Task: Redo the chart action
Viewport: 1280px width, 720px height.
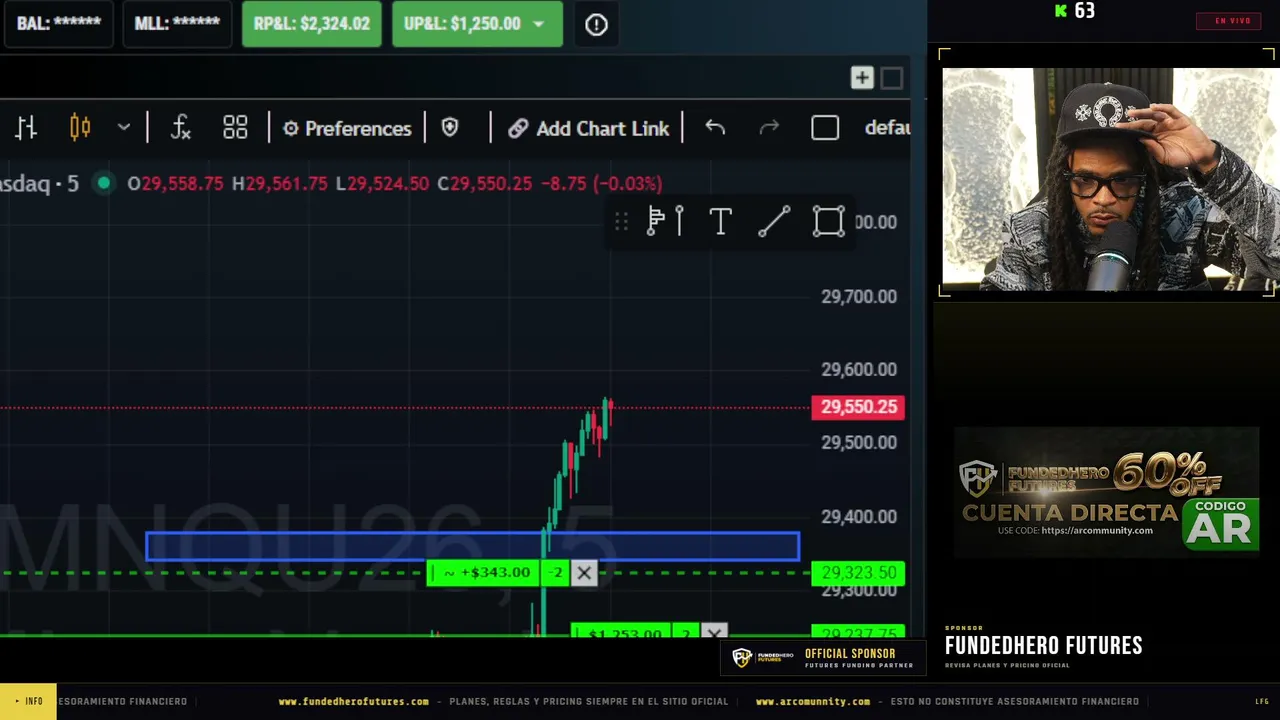Action: click(769, 128)
